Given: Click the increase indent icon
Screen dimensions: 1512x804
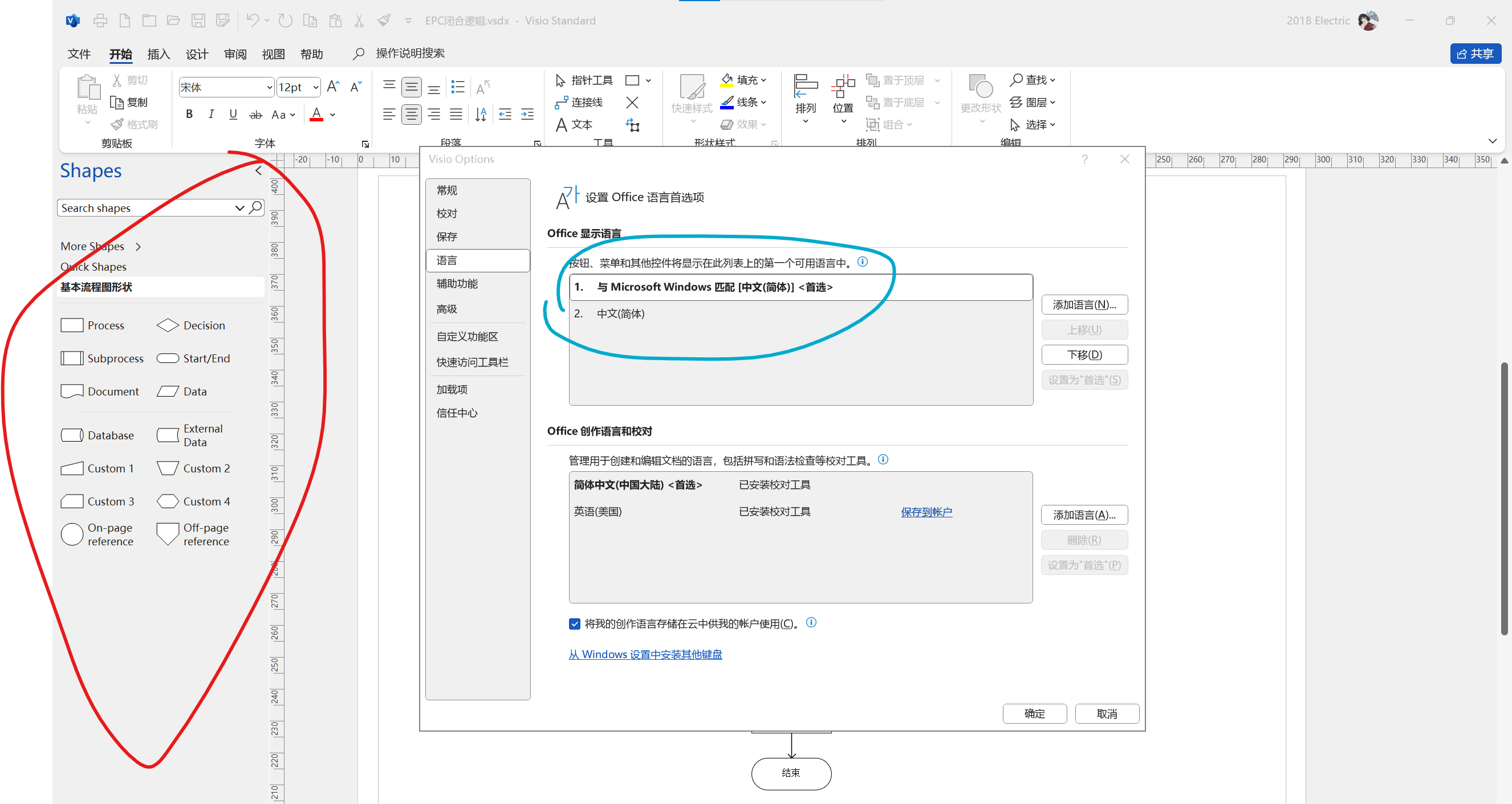Looking at the screenshot, I should (x=527, y=115).
